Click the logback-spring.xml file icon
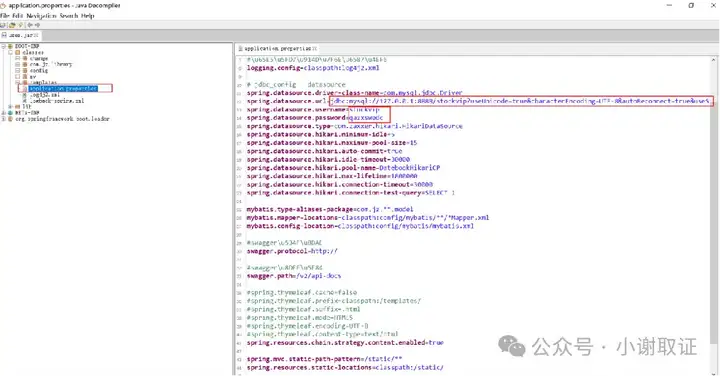Viewport: 720px width, 376px height. click(x=24, y=101)
